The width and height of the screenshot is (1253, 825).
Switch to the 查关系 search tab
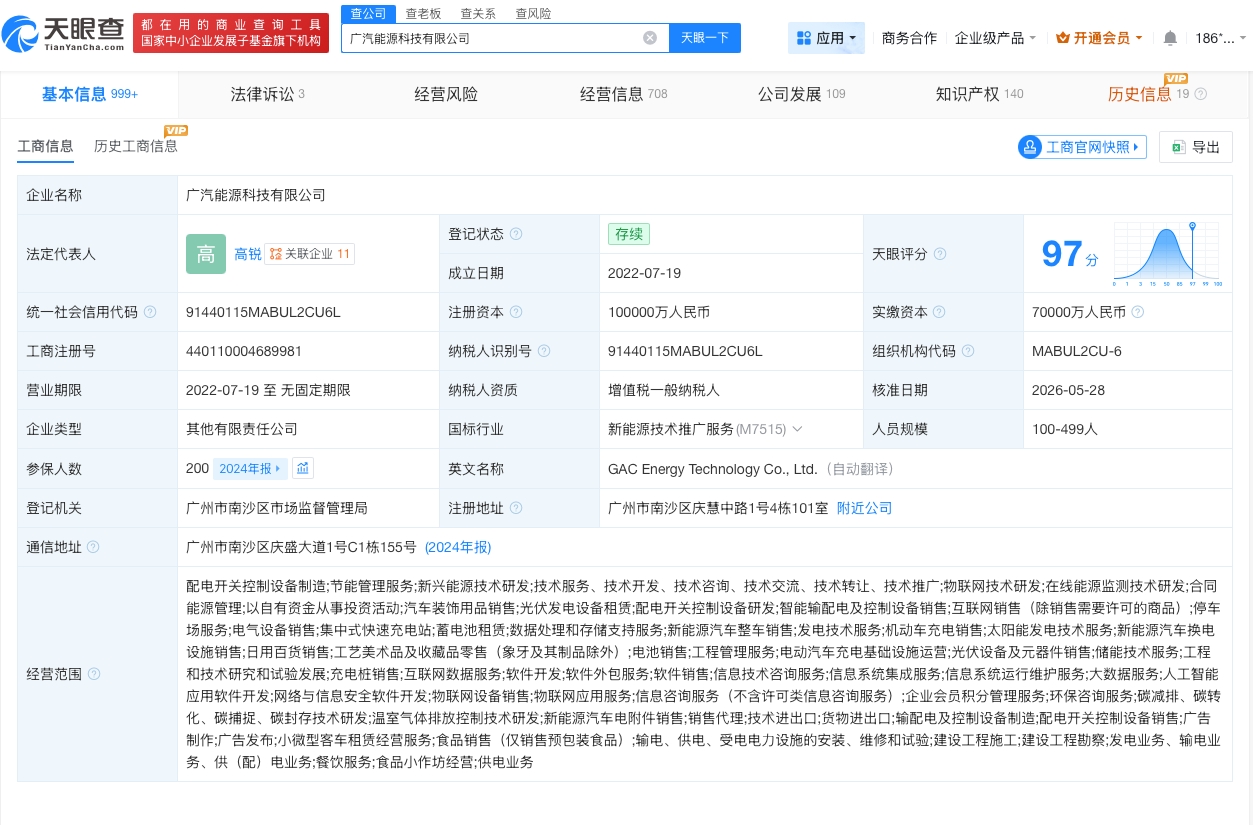(478, 13)
